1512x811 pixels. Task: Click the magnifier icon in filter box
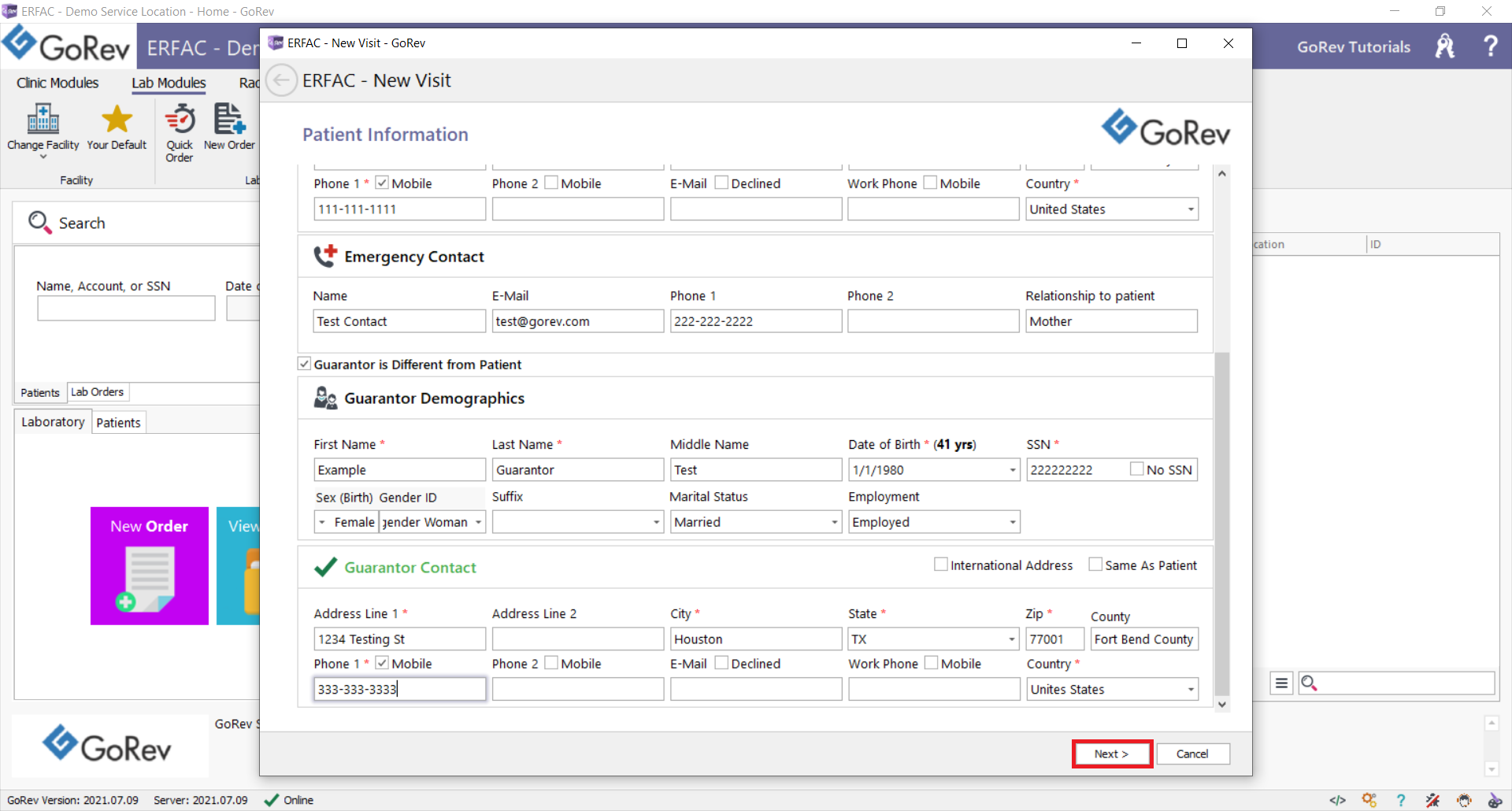(x=1309, y=683)
